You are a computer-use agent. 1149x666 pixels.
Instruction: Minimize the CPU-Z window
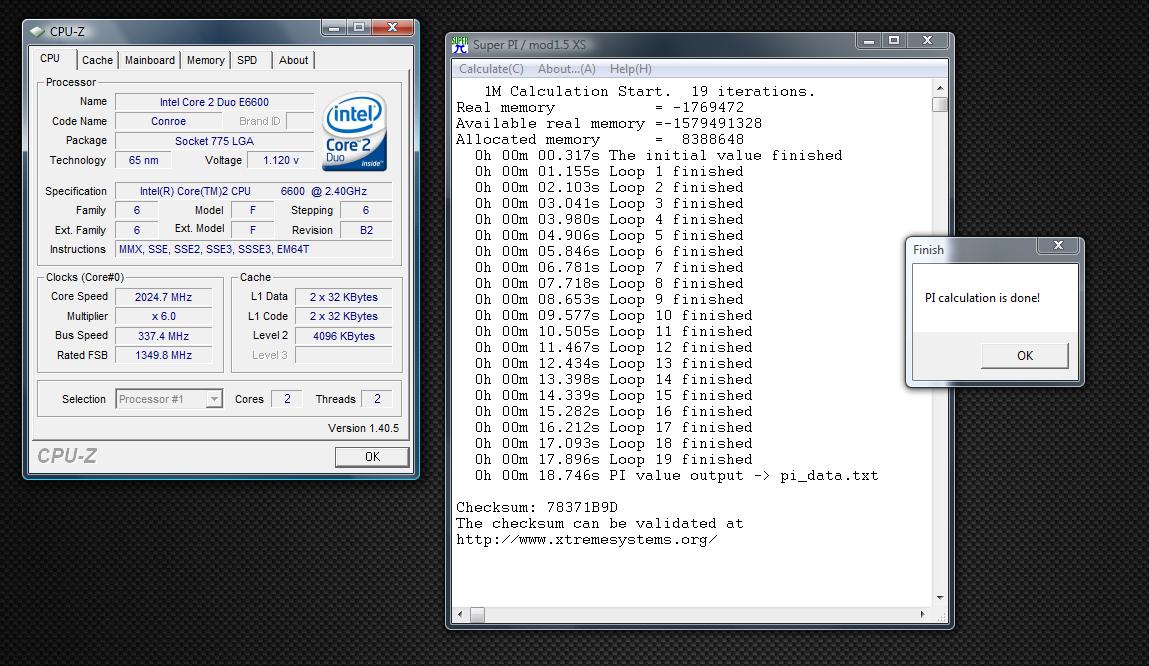click(333, 28)
